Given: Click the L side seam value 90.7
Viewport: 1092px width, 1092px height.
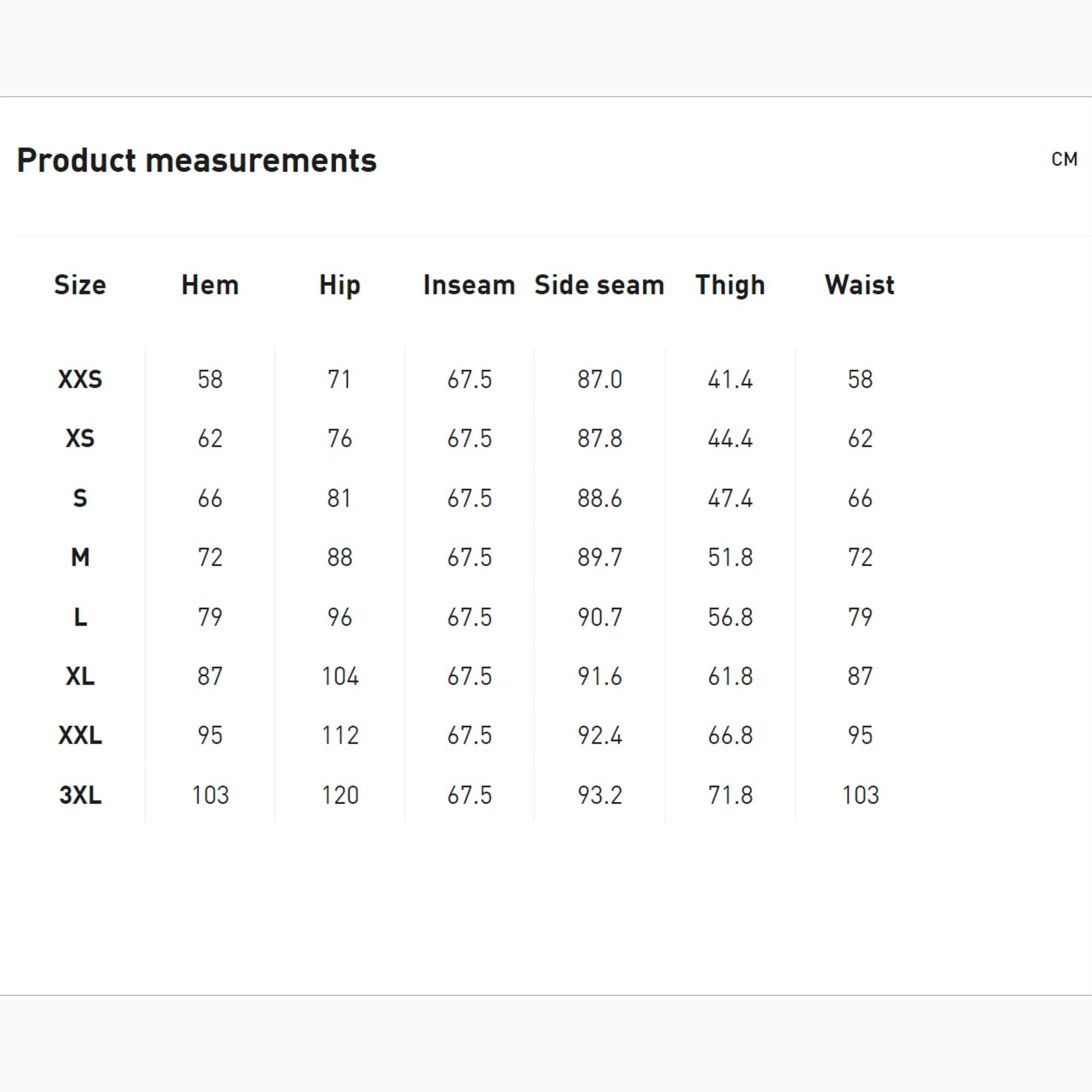Looking at the screenshot, I should click(x=599, y=616).
